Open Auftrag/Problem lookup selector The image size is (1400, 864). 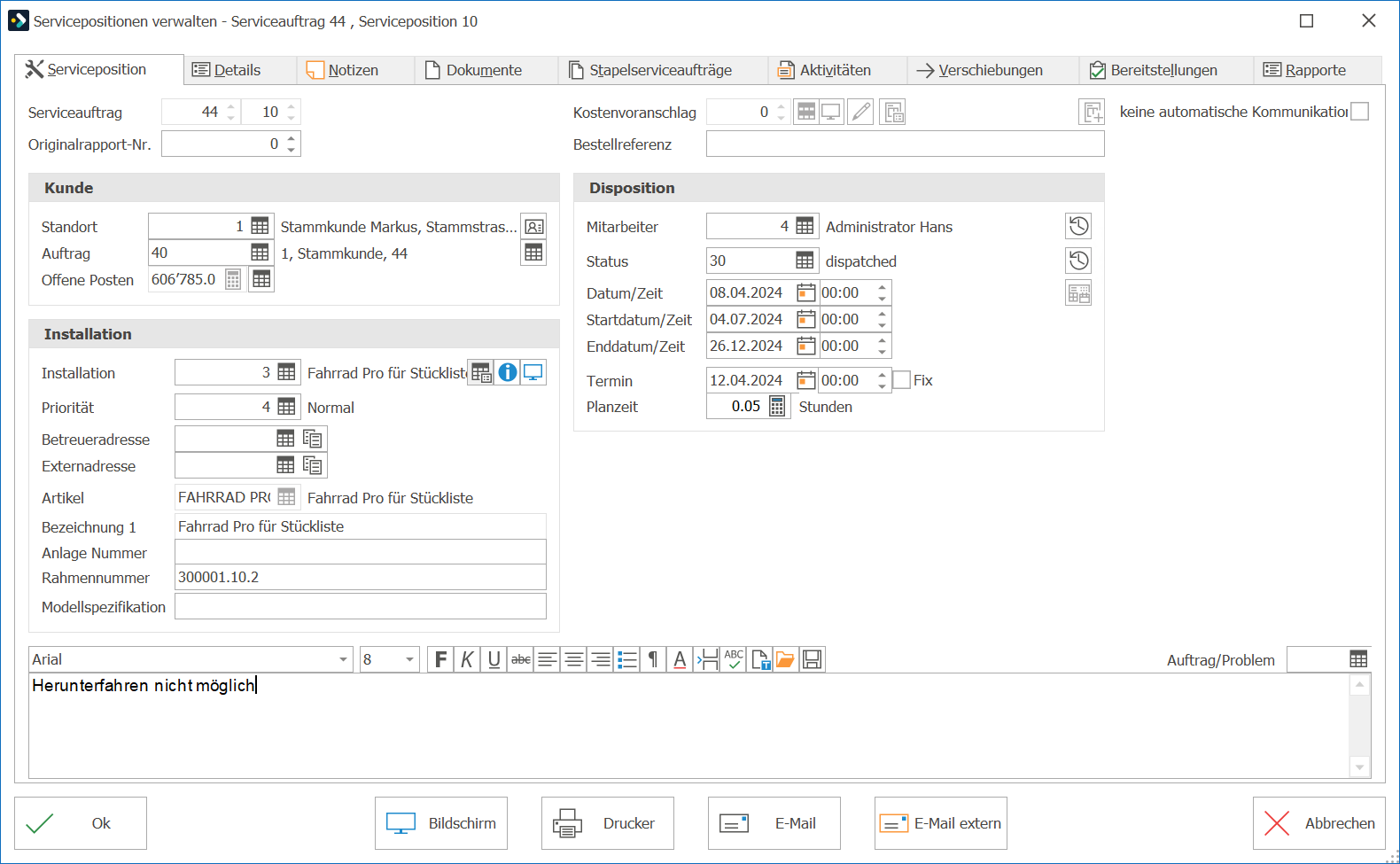[1358, 659]
